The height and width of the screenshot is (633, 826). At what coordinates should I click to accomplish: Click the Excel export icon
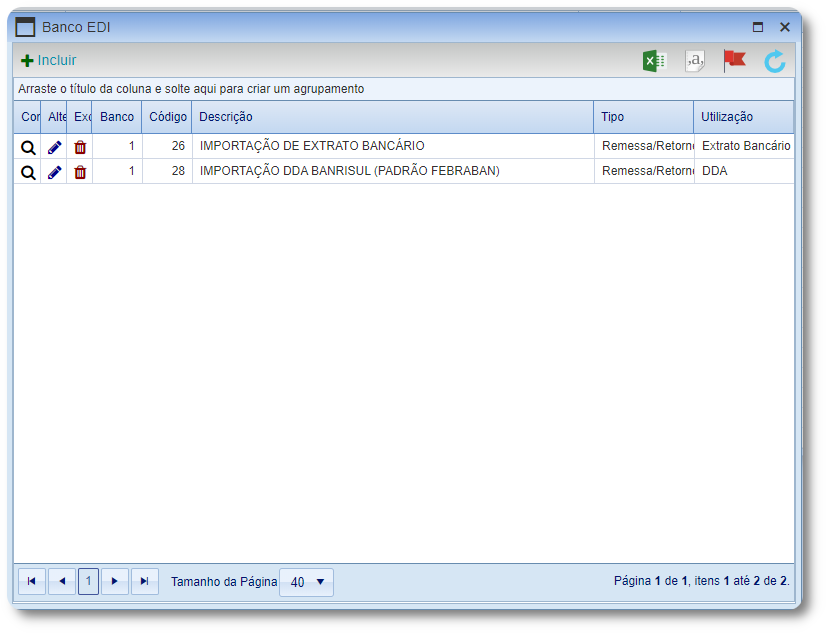(x=654, y=61)
